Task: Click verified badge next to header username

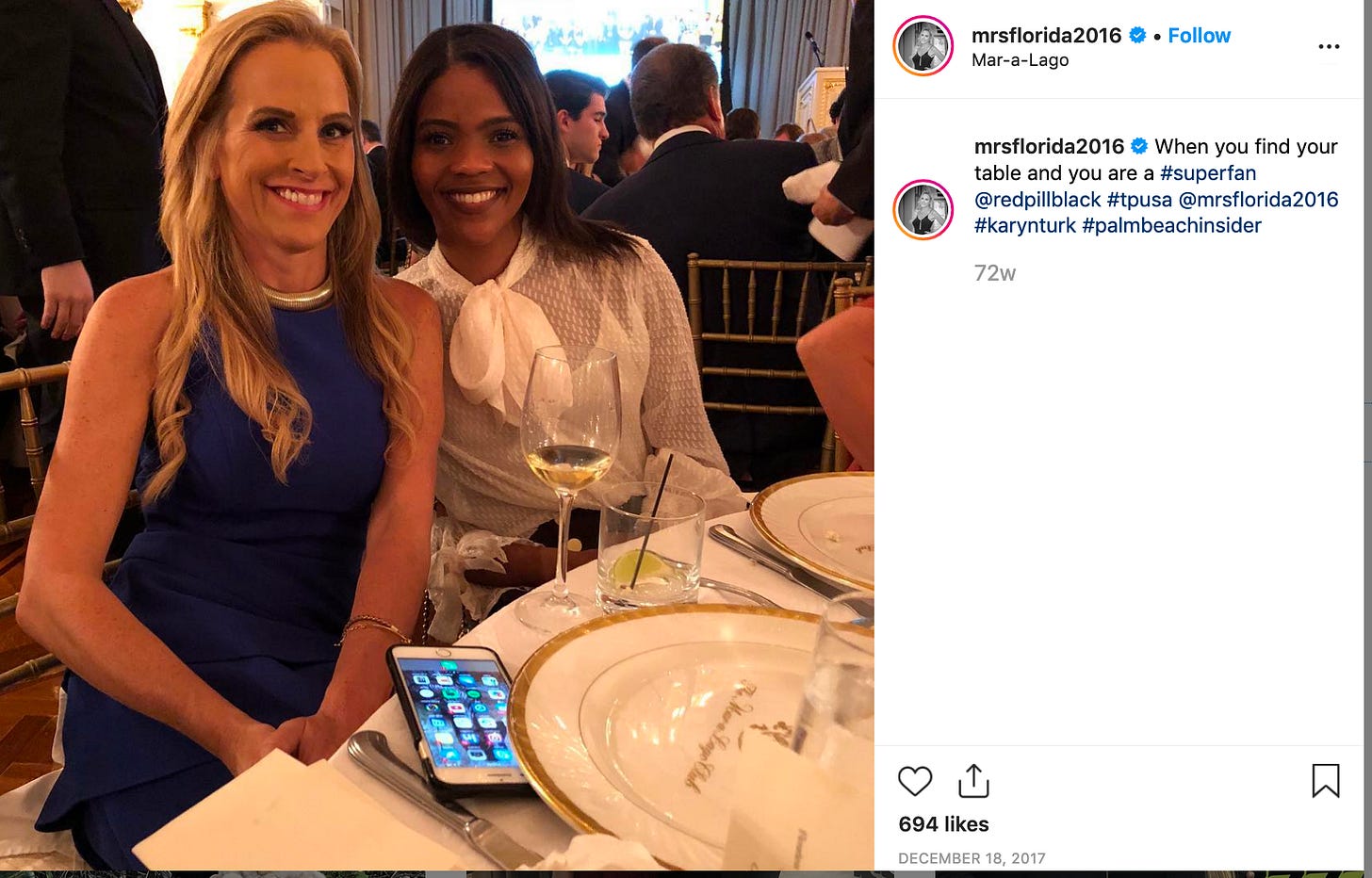Action: [x=1137, y=36]
